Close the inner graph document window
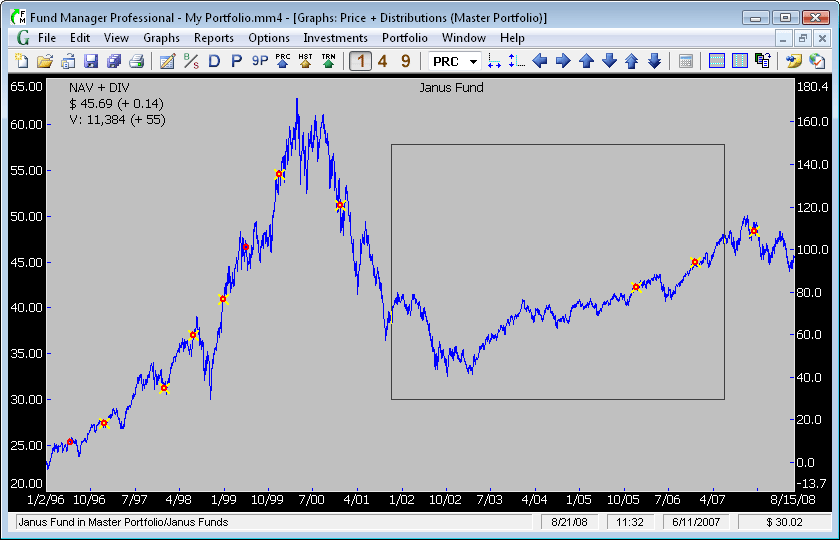The width and height of the screenshot is (840, 540). [x=821, y=38]
